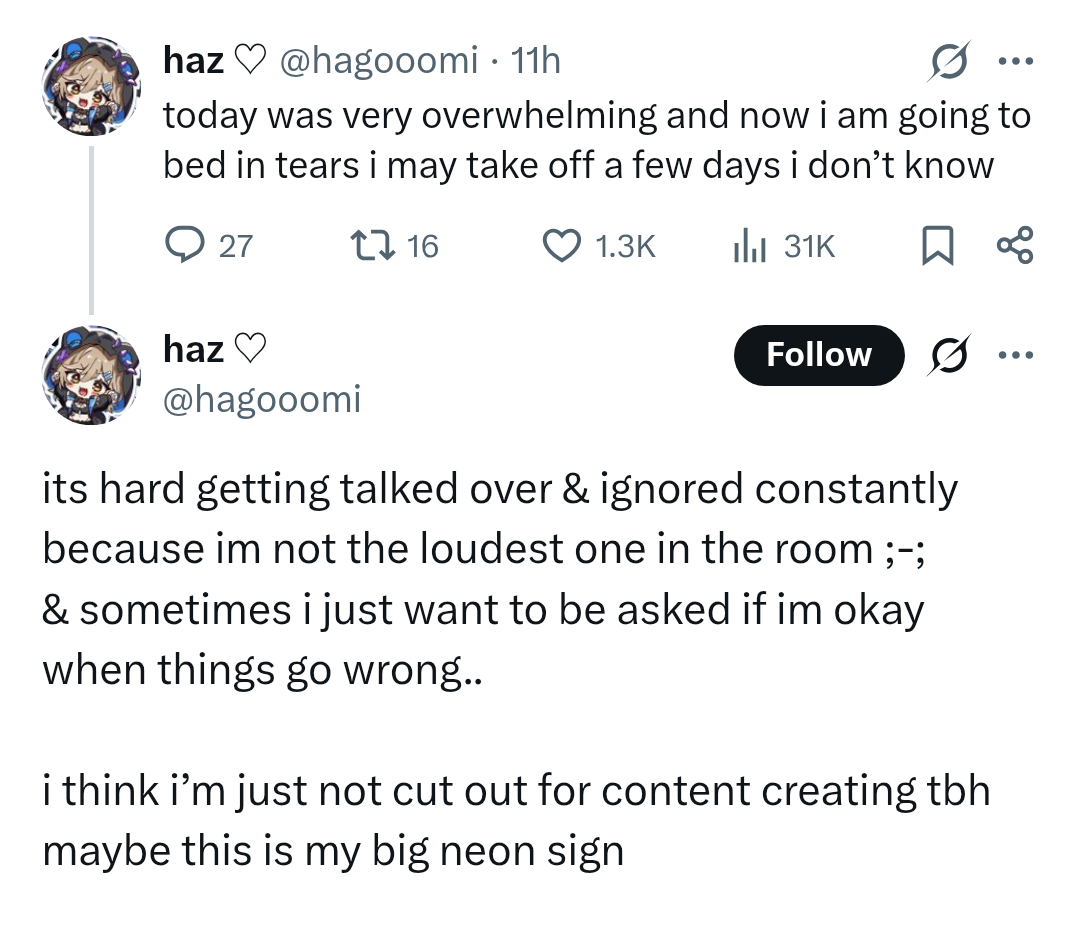Click @hagooomi handle in first tweet header
Viewport: 1080px width, 927px height.
[x=378, y=61]
